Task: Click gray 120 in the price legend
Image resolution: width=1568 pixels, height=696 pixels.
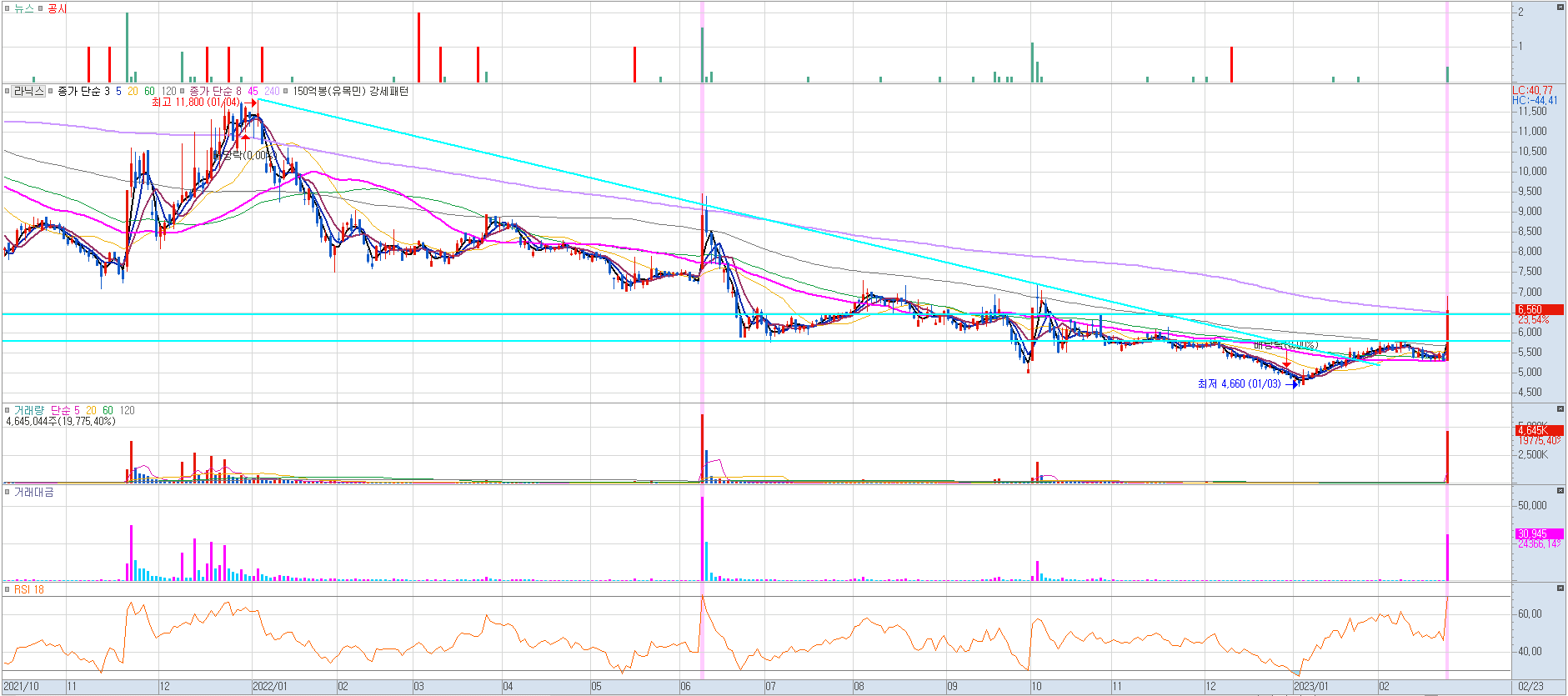Action: pyautogui.click(x=168, y=92)
